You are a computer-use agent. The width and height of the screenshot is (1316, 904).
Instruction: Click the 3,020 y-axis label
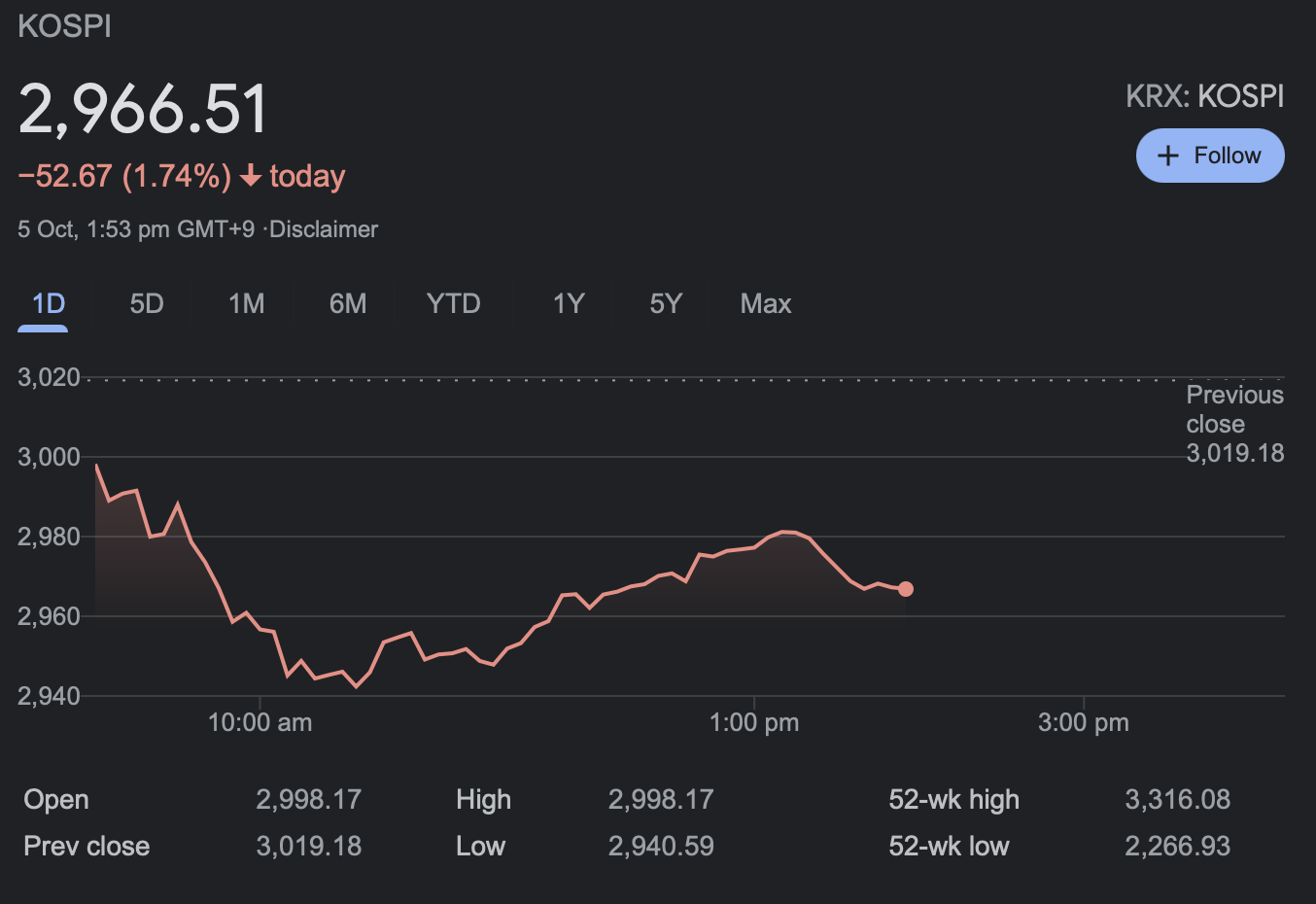click(49, 377)
